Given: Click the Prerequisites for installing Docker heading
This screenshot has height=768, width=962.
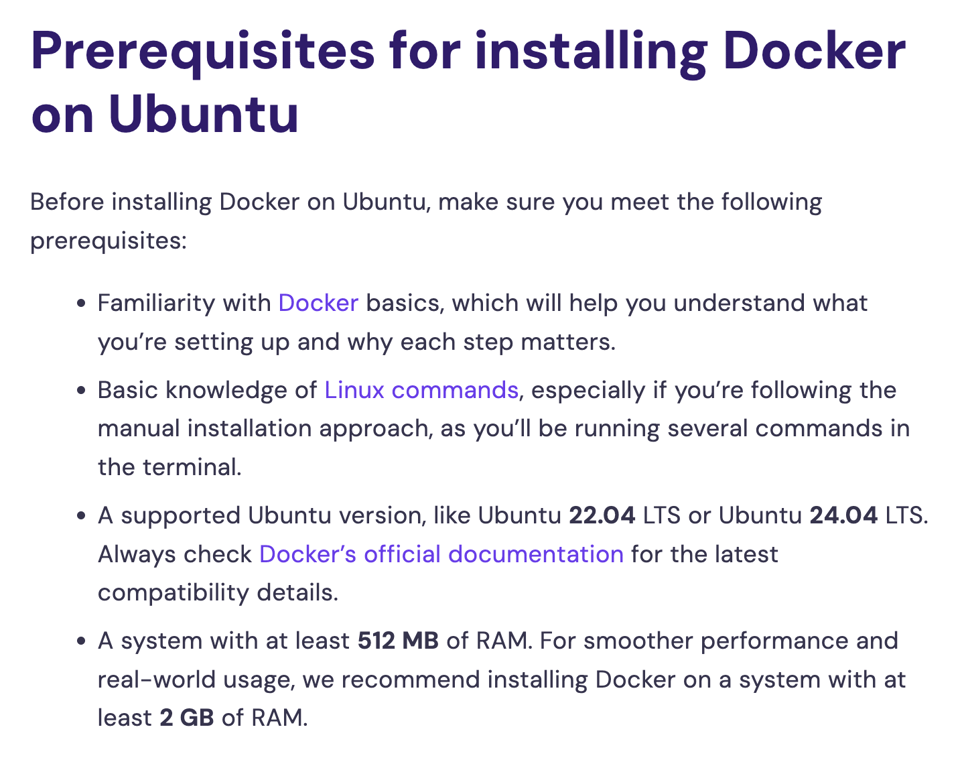Looking at the screenshot, I should click(468, 48).
